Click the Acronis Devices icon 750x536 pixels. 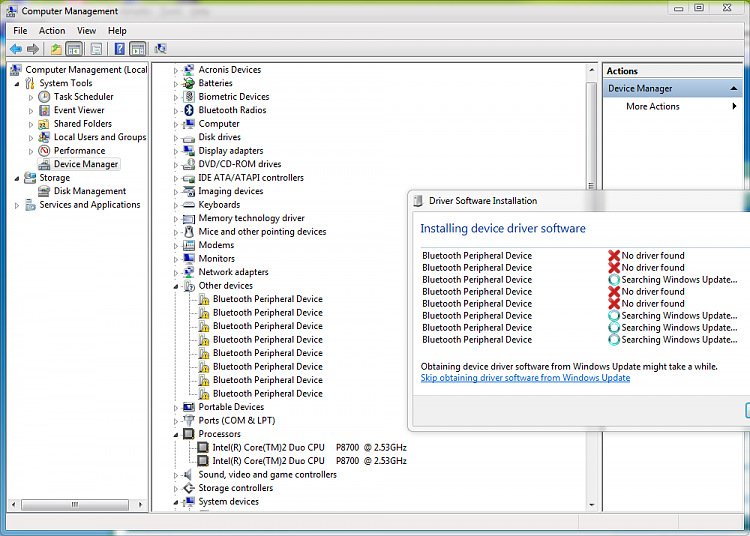[189, 70]
